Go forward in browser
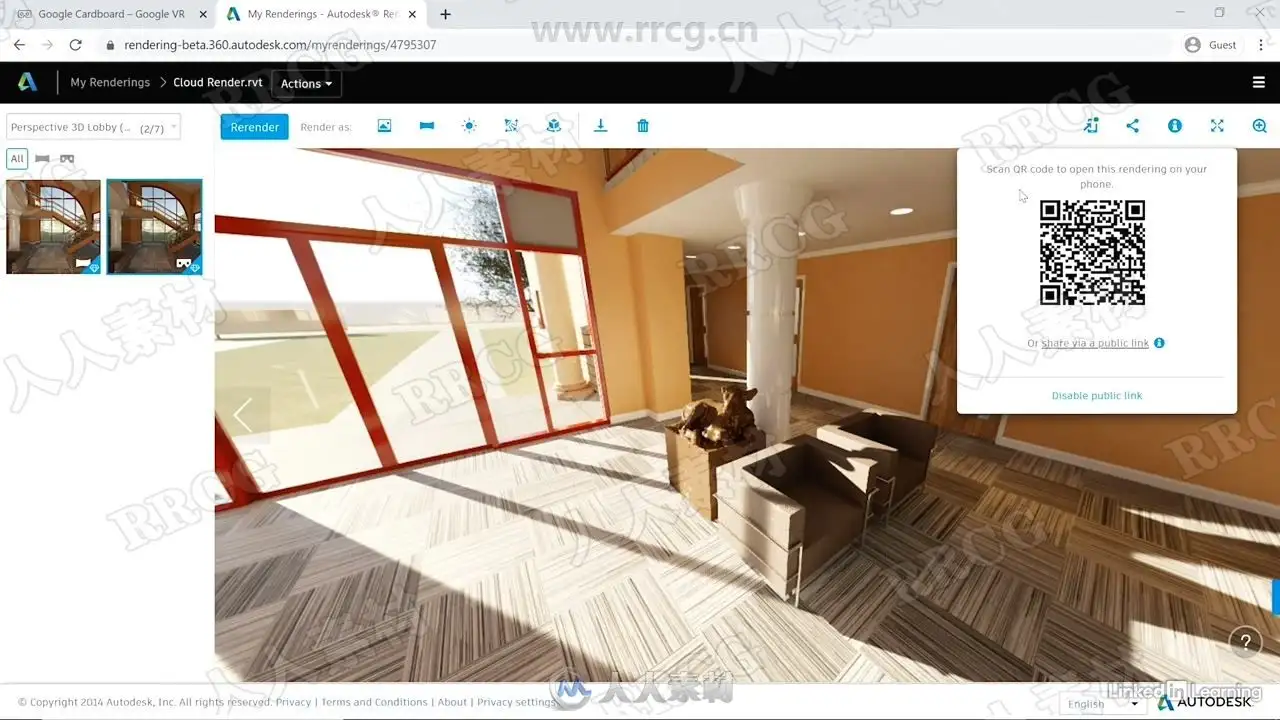 47,45
